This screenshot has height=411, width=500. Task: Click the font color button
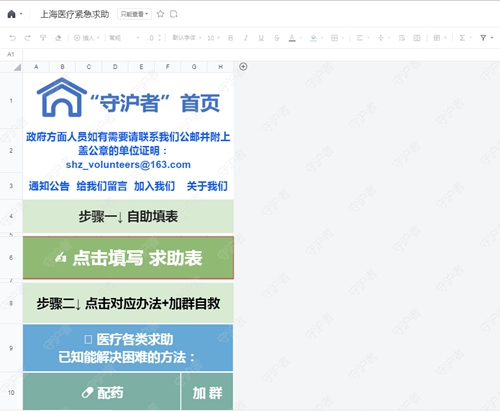point(292,38)
